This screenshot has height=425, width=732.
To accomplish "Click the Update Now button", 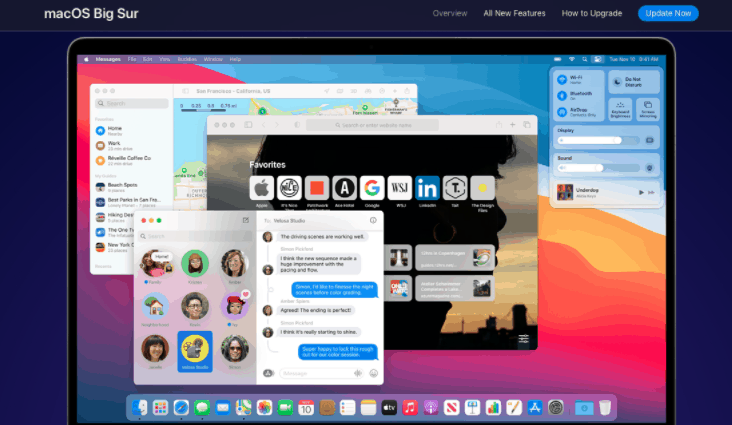I will pos(668,13).
